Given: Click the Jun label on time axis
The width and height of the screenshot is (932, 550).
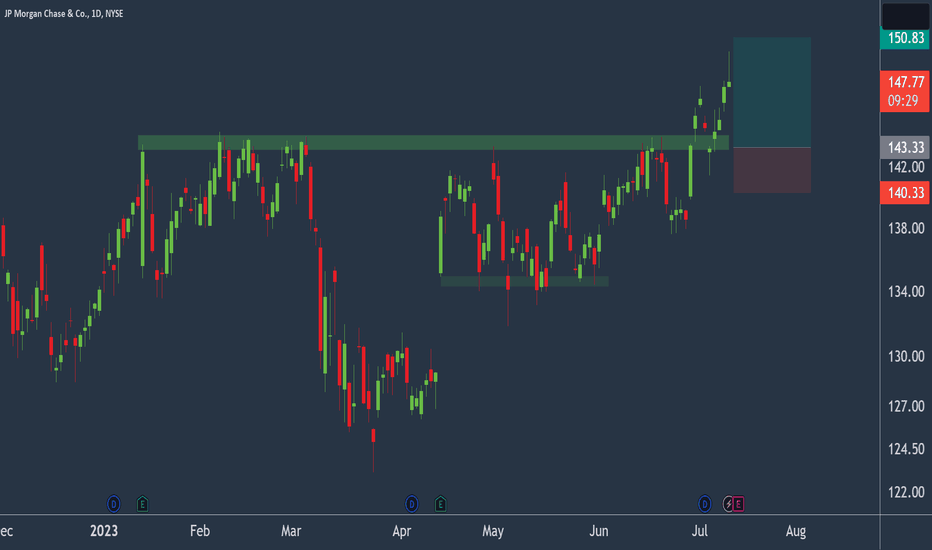Looking at the screenshot, I should pyautogui.click(x=599, y=531).
